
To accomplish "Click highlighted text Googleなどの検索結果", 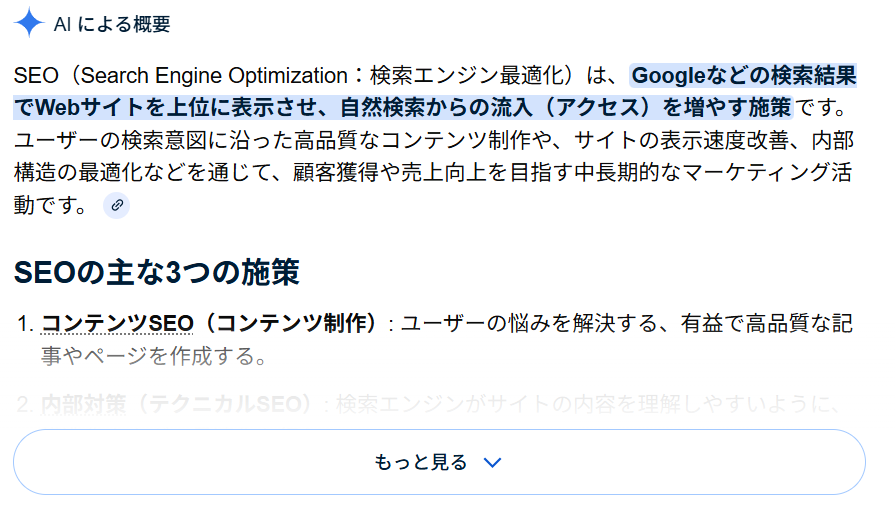I will click(744, 75).
